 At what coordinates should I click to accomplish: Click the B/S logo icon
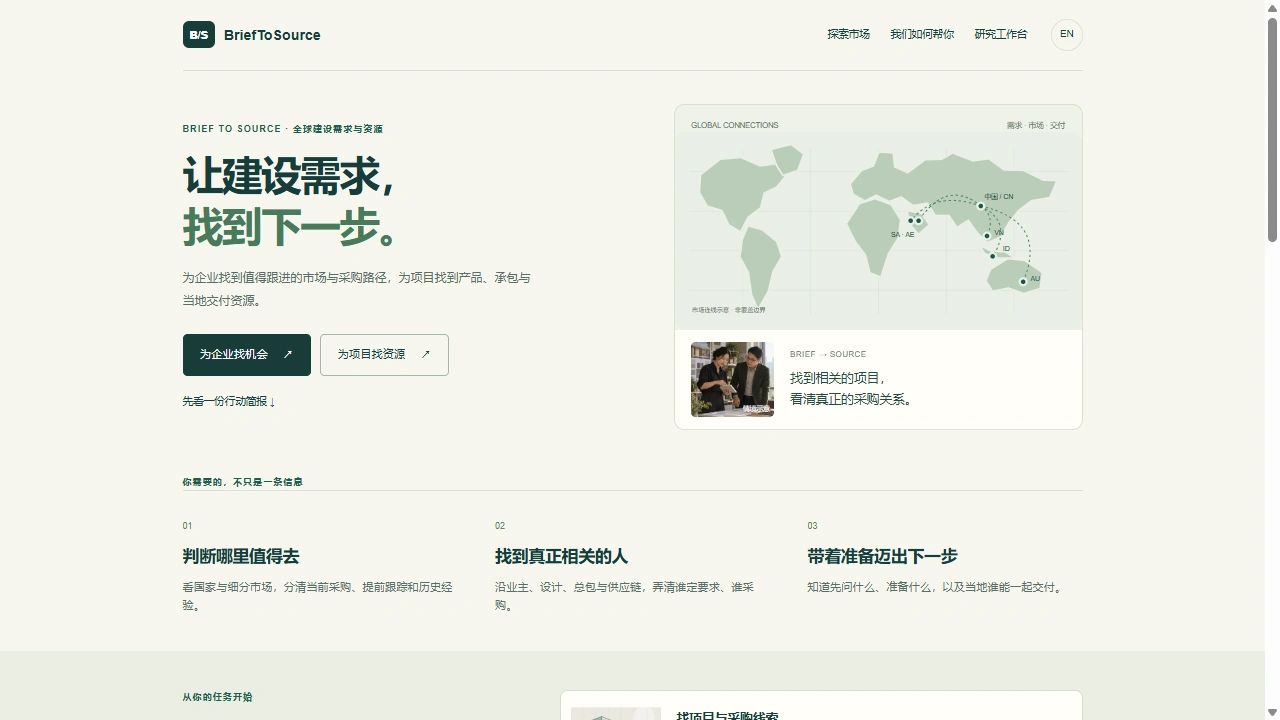coord(199,35)
